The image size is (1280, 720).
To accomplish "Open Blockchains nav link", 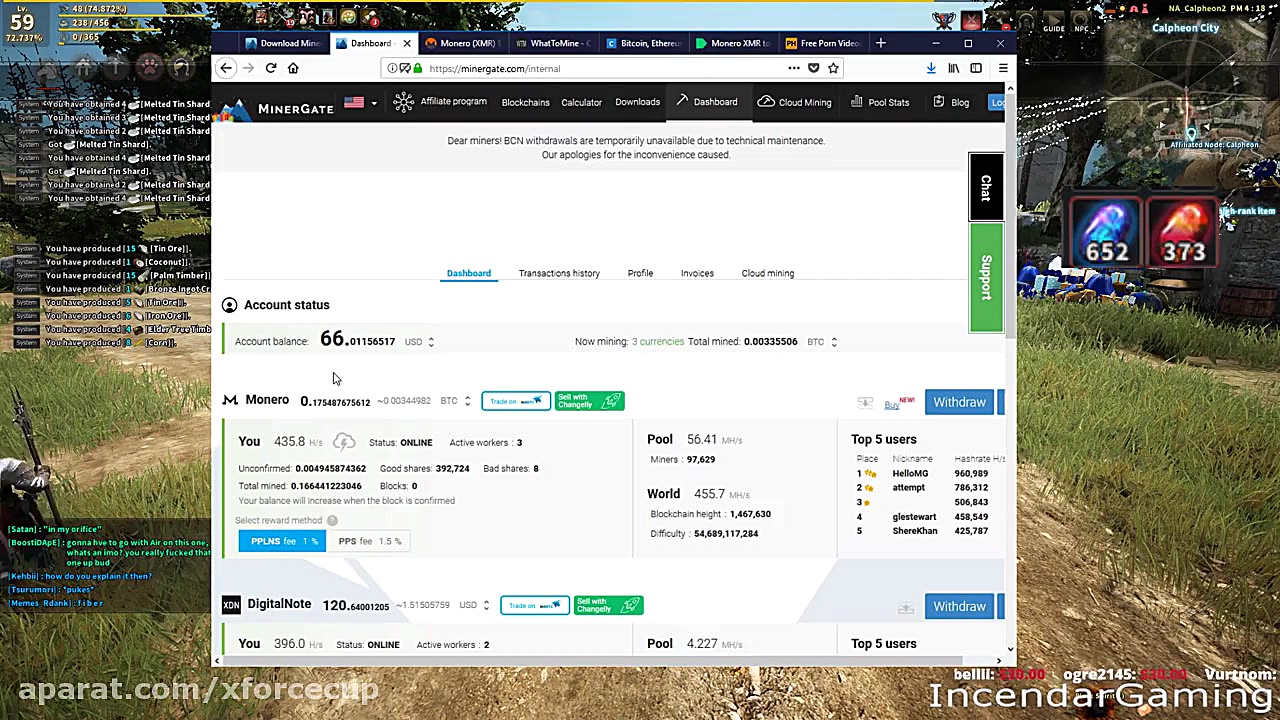I will pyautogui.click(x=525, y=102).
